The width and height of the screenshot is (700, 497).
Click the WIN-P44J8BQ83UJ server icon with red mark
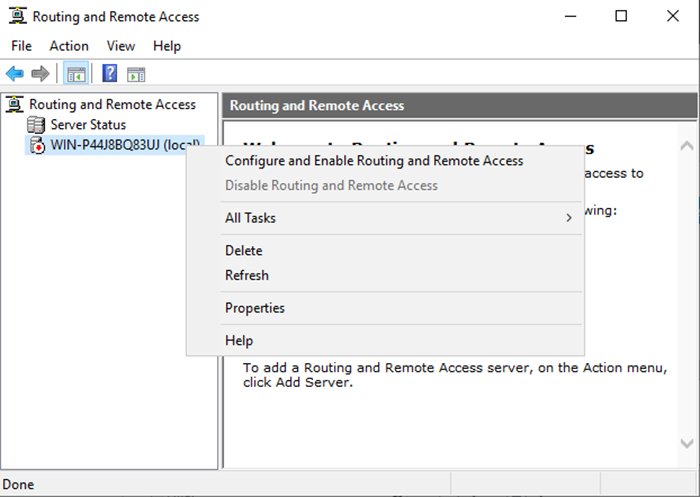37,146
